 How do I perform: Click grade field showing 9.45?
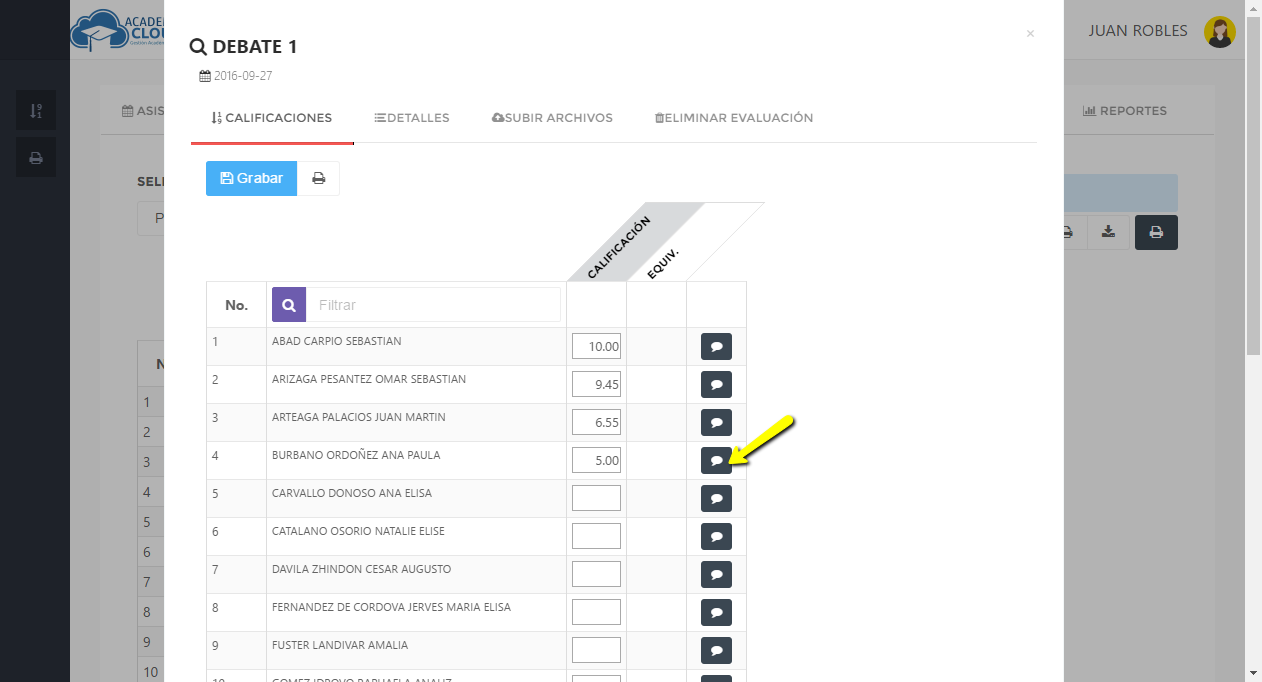[x=596, y=385]
